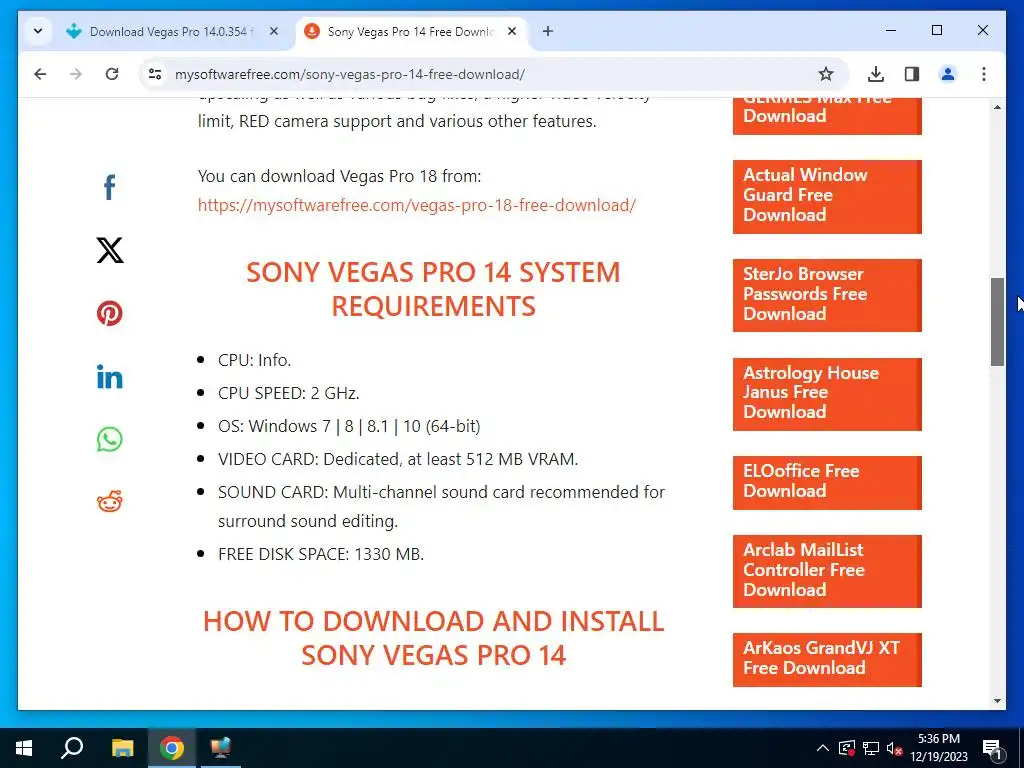
Task: Share page via X (Twitter) icon
Action: click(110, 250)
